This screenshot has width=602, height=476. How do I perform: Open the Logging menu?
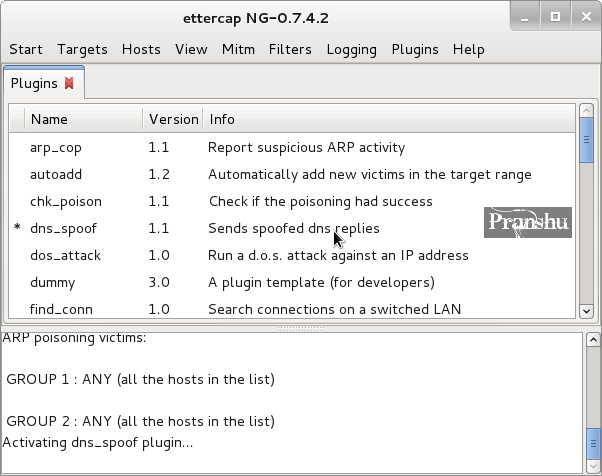[351, 50]
